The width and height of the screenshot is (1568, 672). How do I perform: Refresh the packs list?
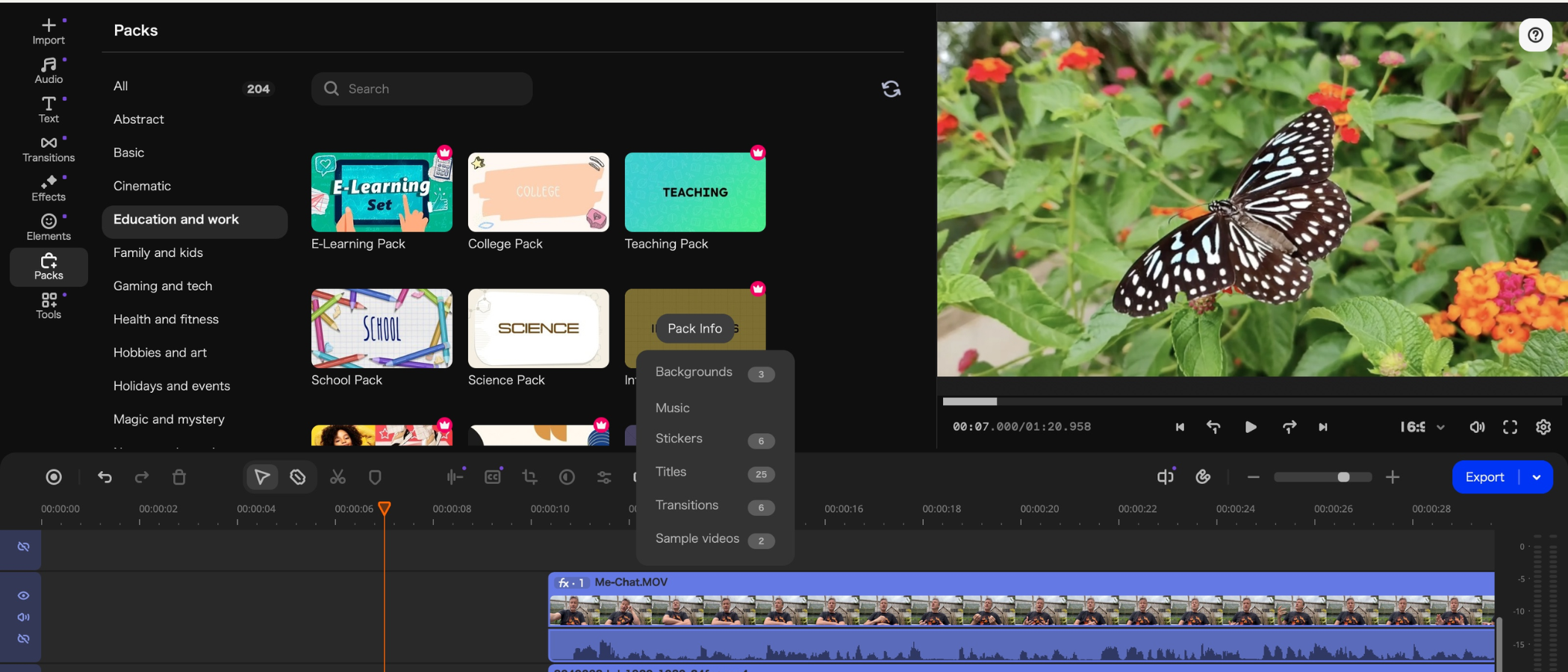[x=891, y=89]
